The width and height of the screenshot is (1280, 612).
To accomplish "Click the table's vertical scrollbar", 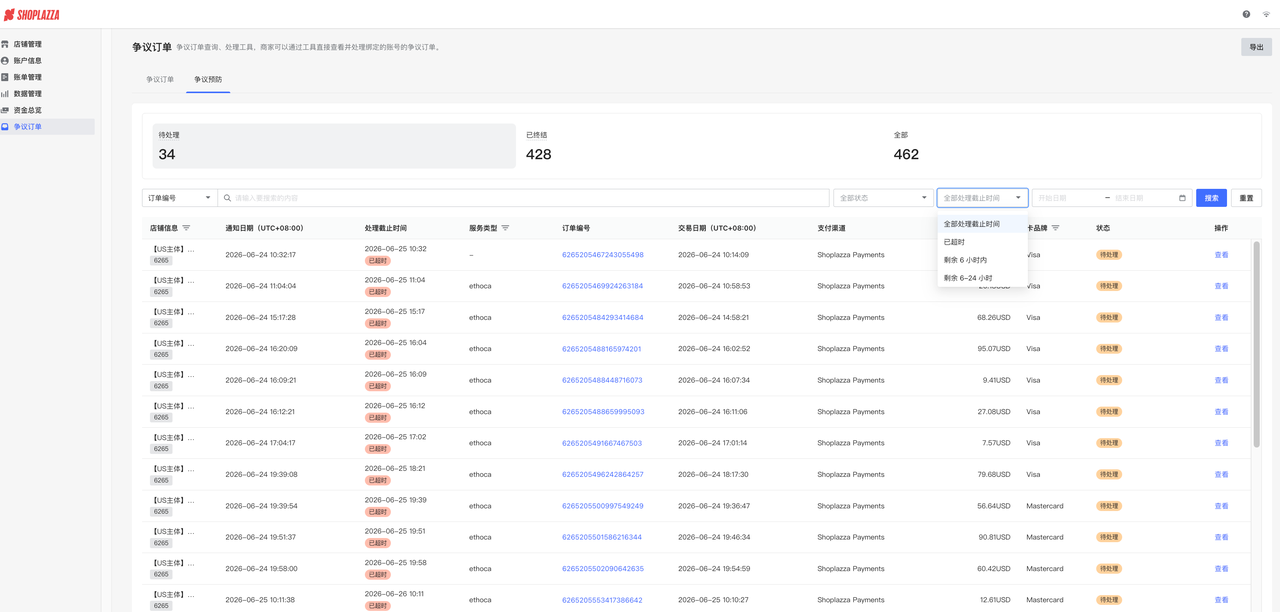I will click(1257, 343).
